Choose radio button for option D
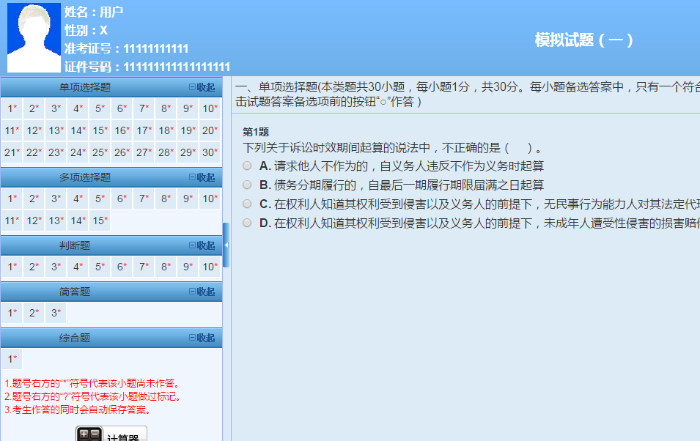Viewport: 700px width, 441px height. (x=247, y=223)
